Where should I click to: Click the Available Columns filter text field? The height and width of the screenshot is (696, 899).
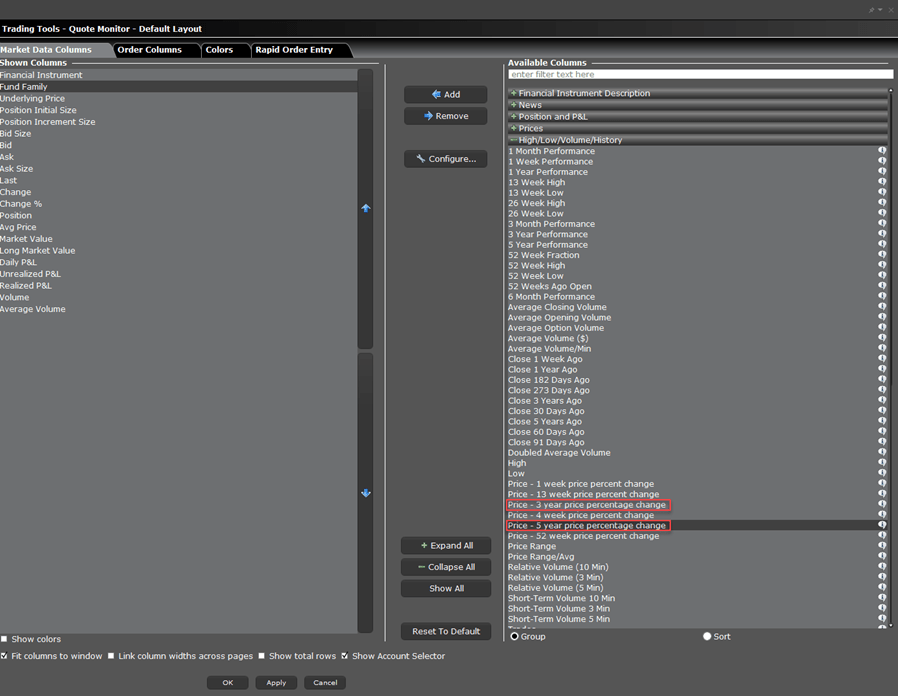click(x=700, y=75)
